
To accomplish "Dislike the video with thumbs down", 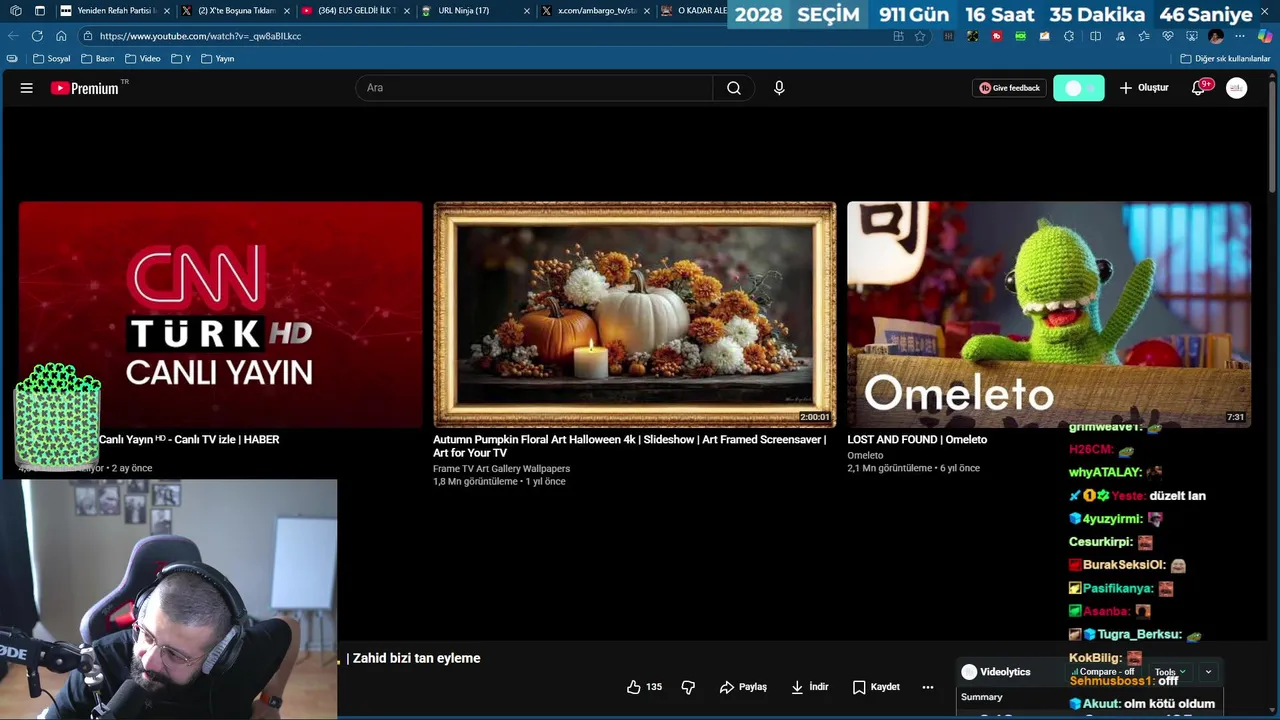I will click(x=688, y=687).
